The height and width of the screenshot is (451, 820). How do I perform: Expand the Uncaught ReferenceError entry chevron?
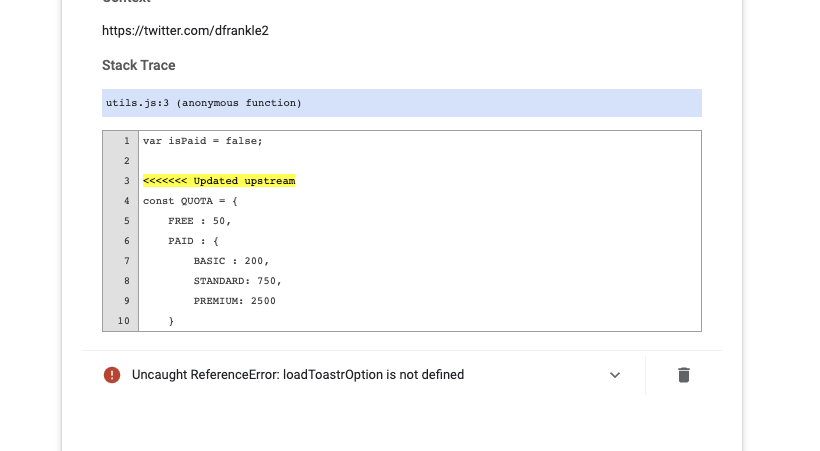(615, 375)
